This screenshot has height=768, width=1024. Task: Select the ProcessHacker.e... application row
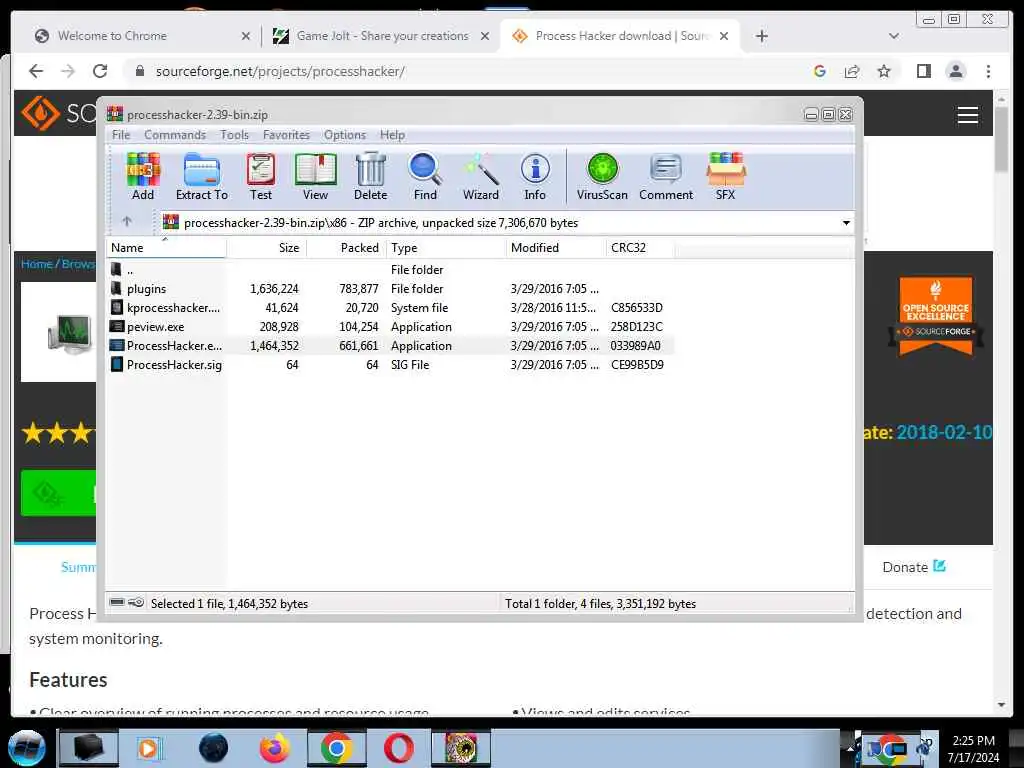pyautogui.click(x=391, y=345)
